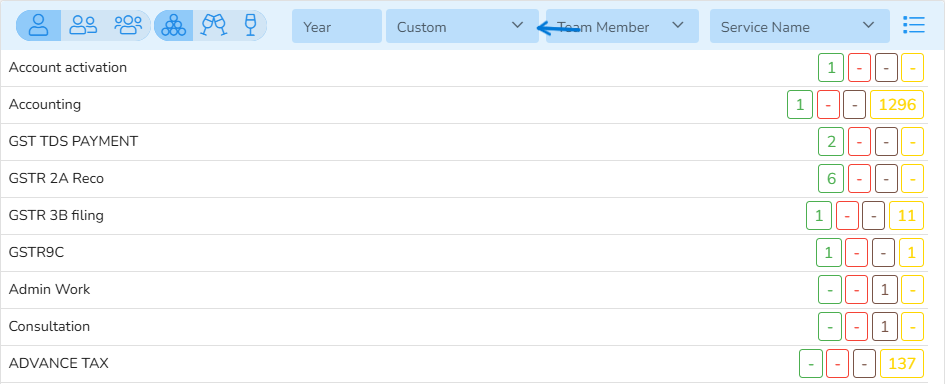
Task: Click brown dash box in GST TDS PAYMENT row
Action: [x=887, y=142]
